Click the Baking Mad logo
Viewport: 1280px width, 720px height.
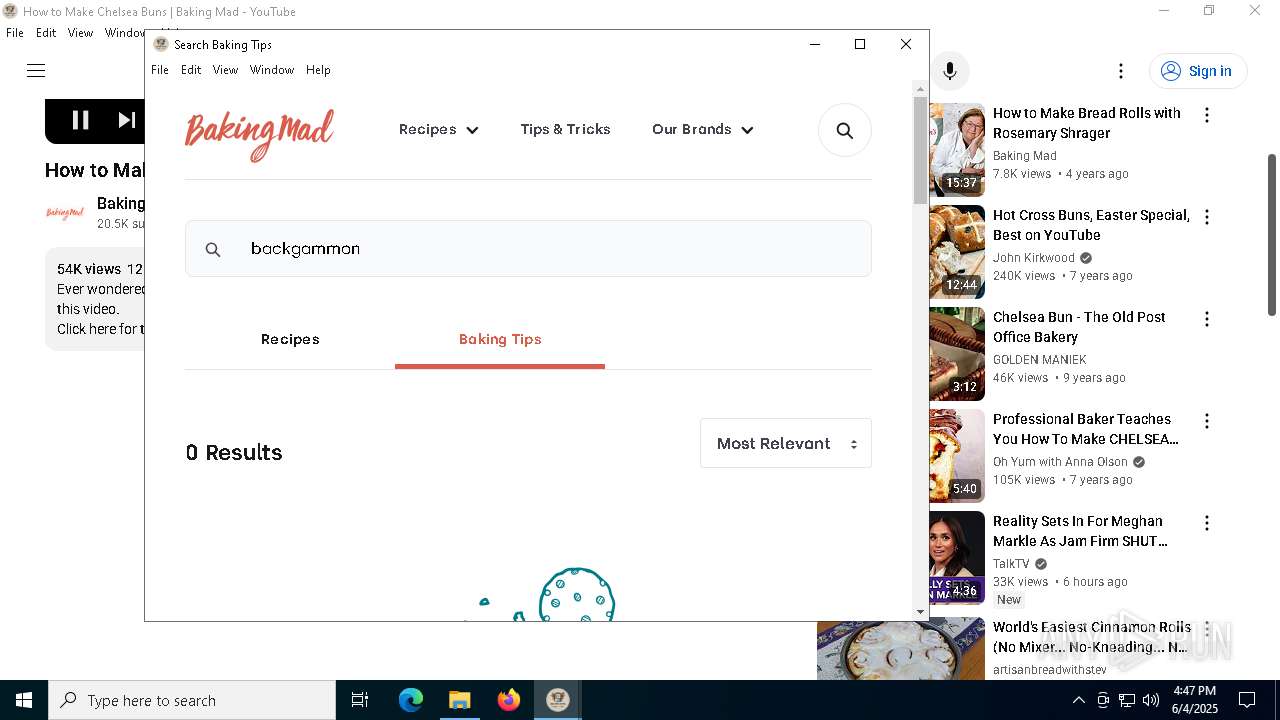coord(259,135)
